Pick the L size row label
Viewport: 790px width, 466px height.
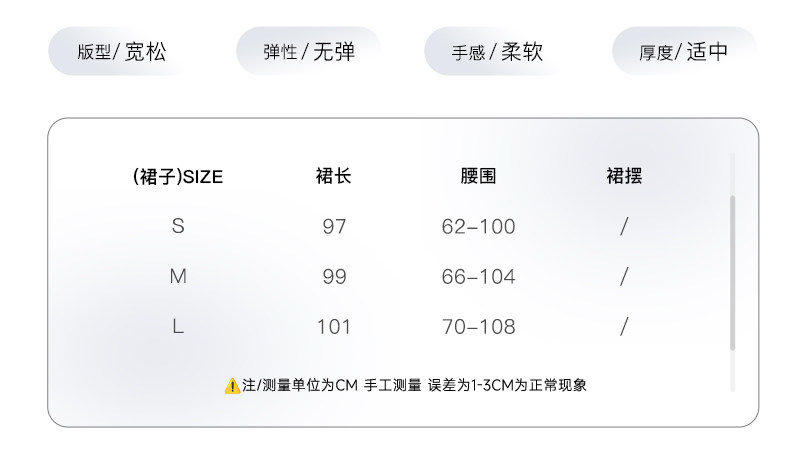tap(178, 326)
